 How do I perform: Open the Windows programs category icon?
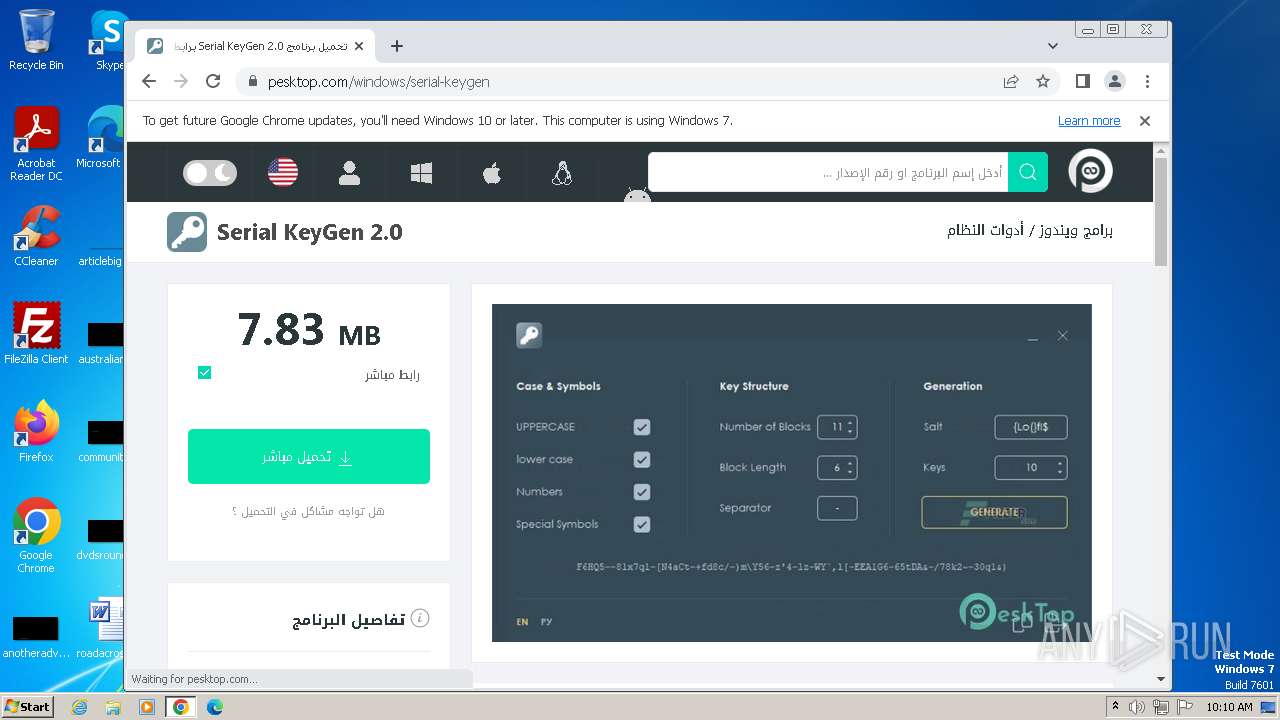point(421,173)
